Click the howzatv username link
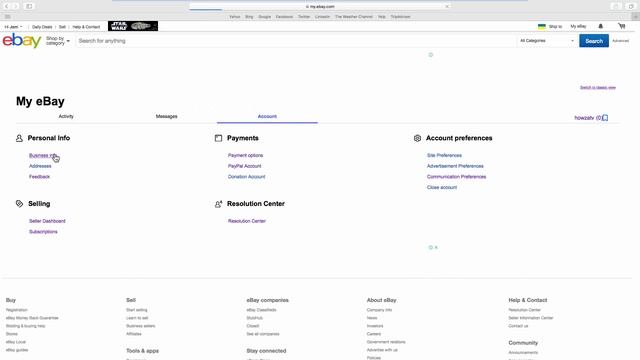 pos(584,118)
